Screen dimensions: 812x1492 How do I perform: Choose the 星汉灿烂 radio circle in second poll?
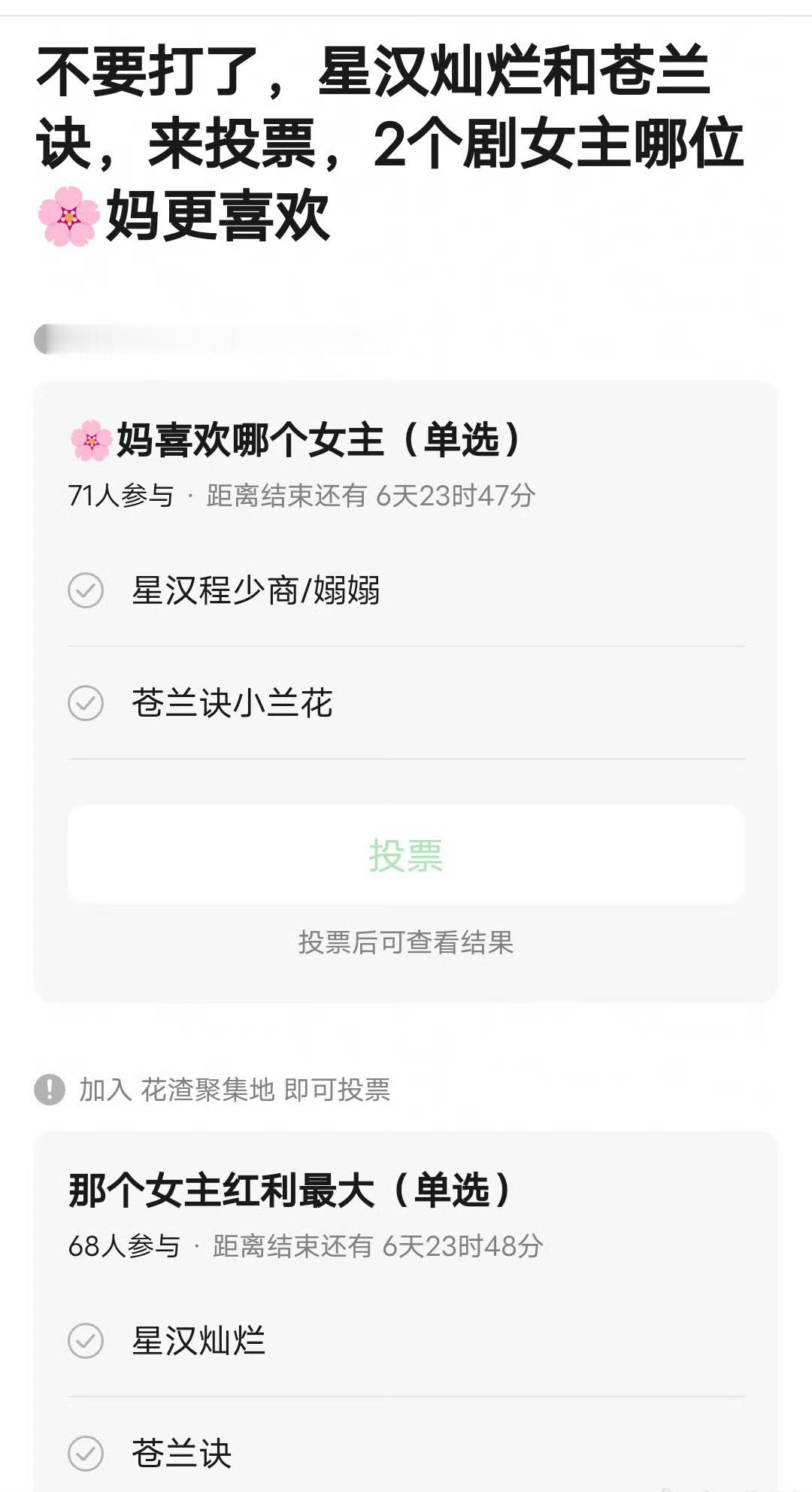[x=86, y=1341]
